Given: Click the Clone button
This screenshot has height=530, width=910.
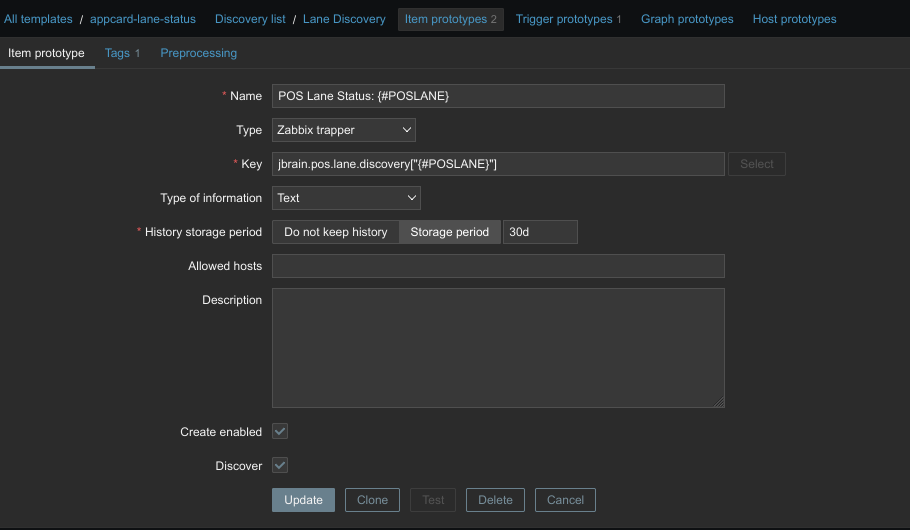Looking at the screenshot, I should 373,500.
